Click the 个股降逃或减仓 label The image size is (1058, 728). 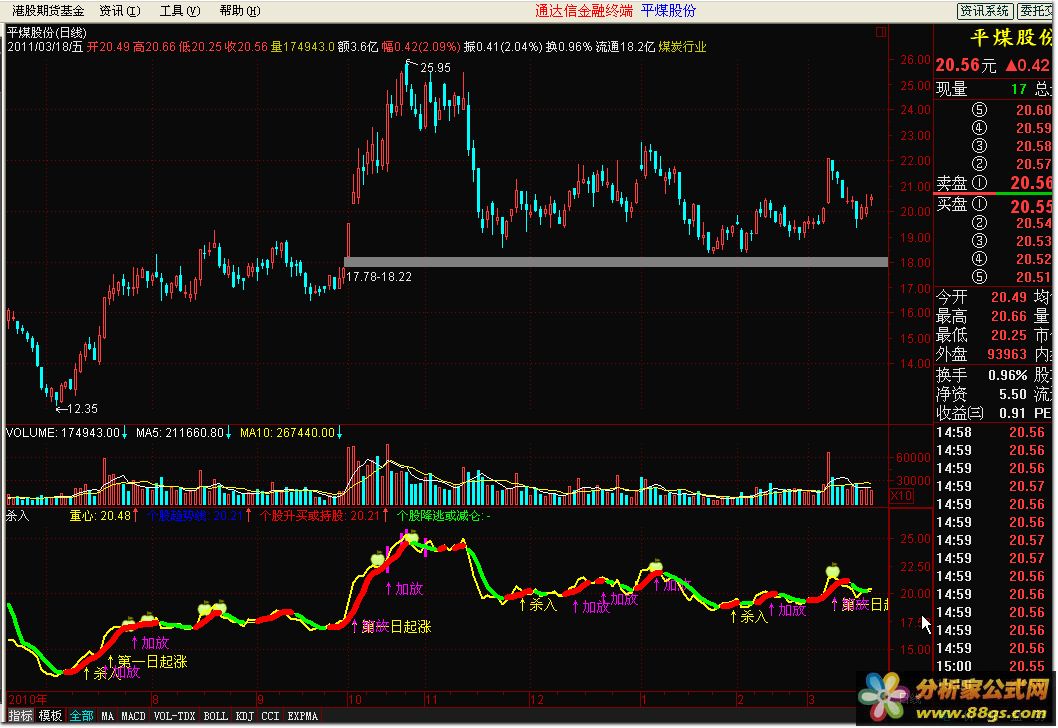tap(443, 516)
